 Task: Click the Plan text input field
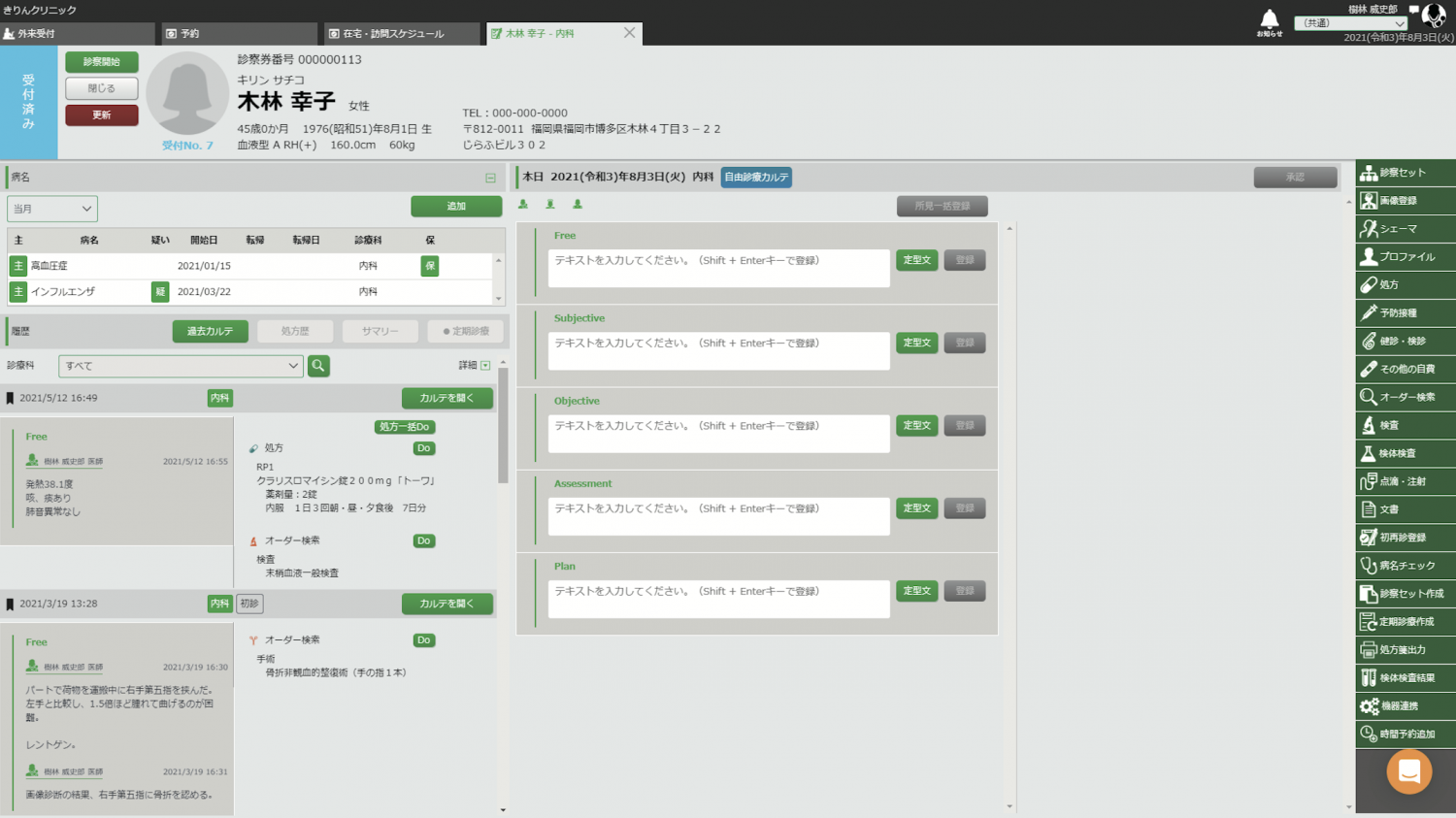719,600
